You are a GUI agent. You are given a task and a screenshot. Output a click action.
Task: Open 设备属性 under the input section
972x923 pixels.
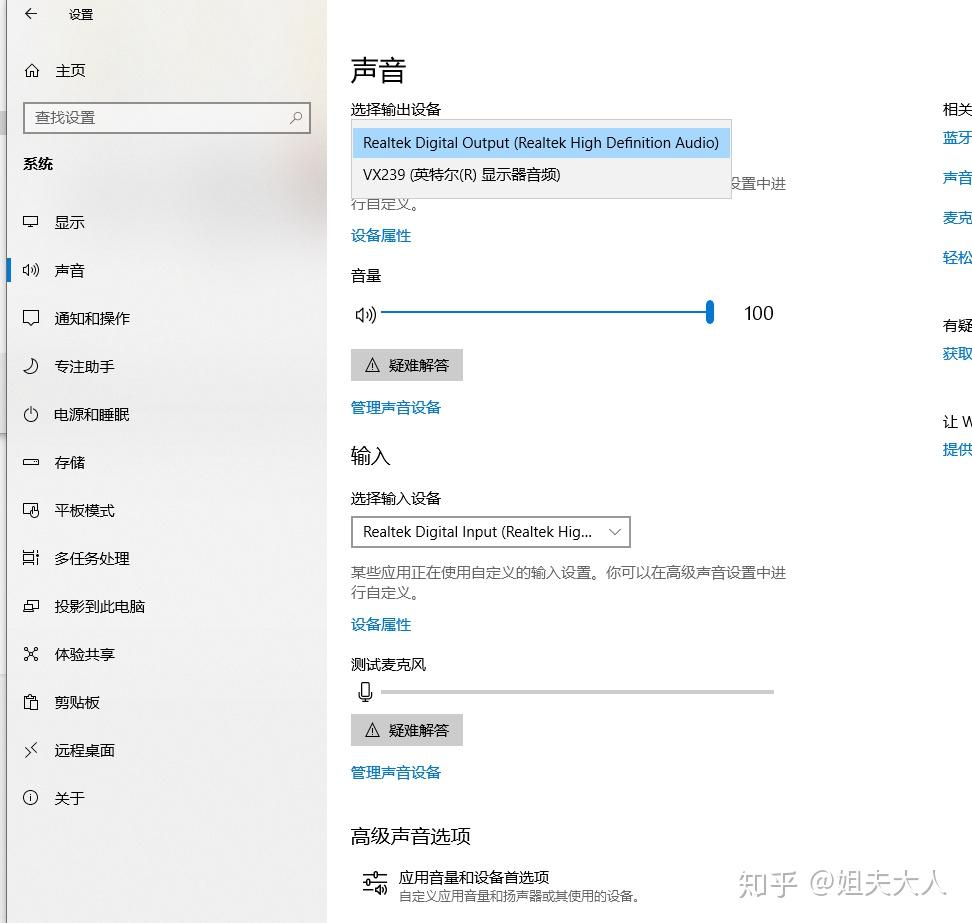(x=381, y=624)
